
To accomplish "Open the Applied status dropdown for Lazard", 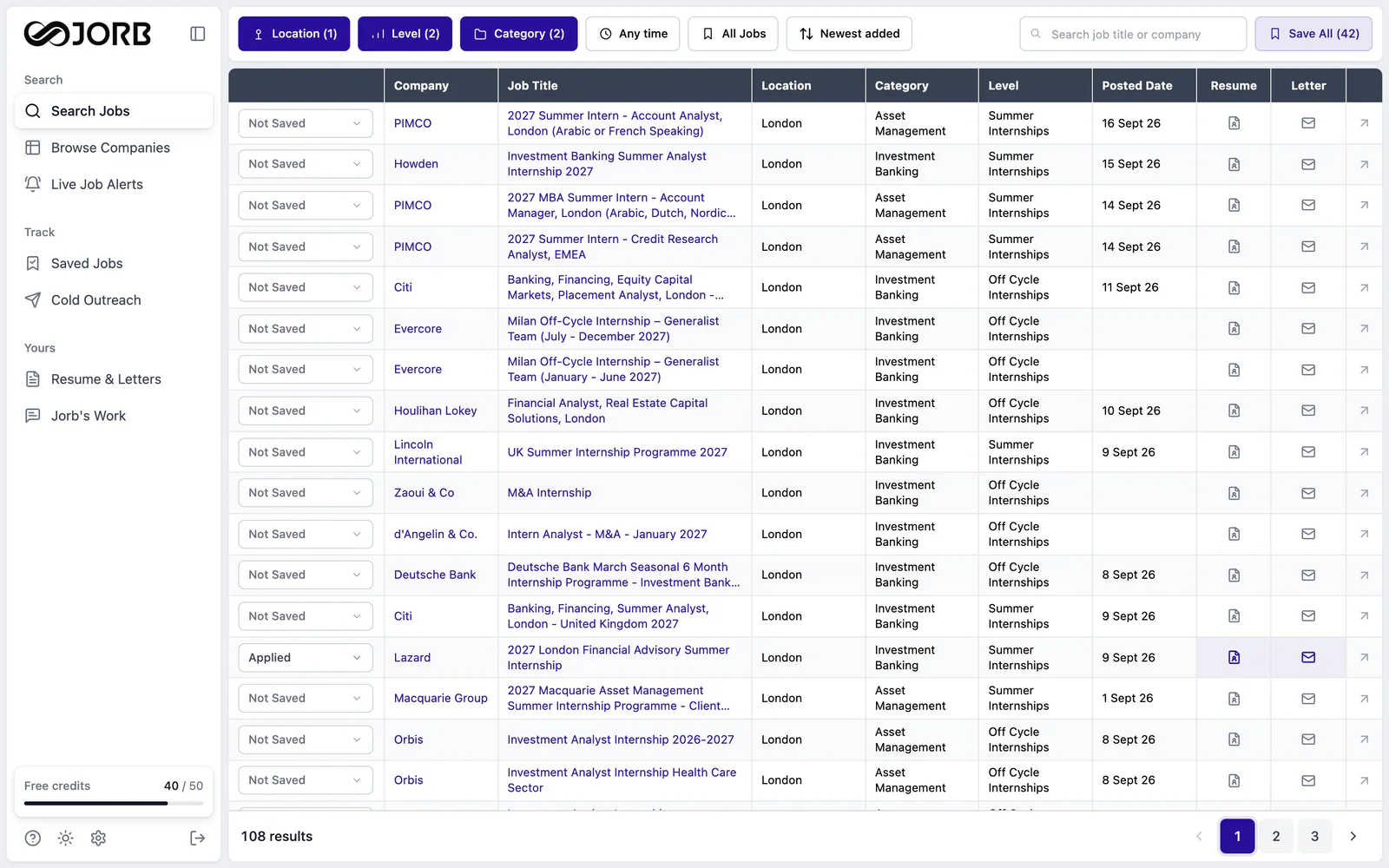I will pyautogui.click(x=306, y=658).
